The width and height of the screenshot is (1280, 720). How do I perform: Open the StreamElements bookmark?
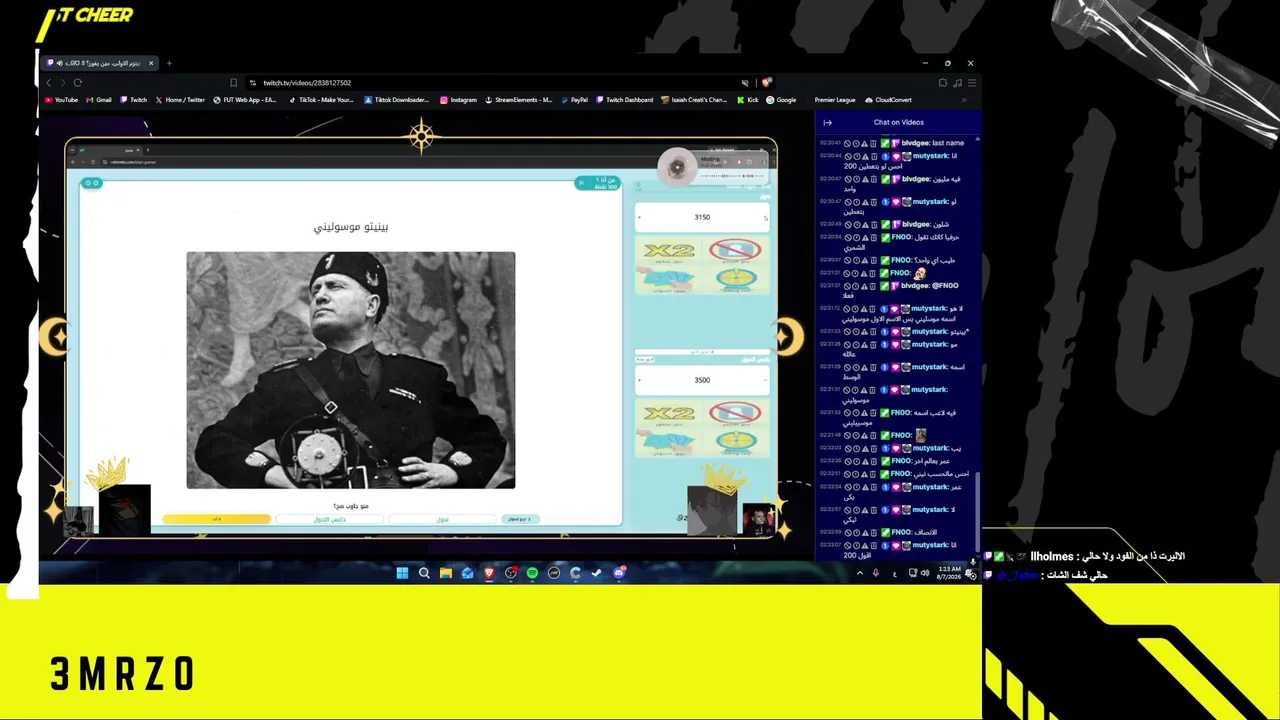pos(518,100)
